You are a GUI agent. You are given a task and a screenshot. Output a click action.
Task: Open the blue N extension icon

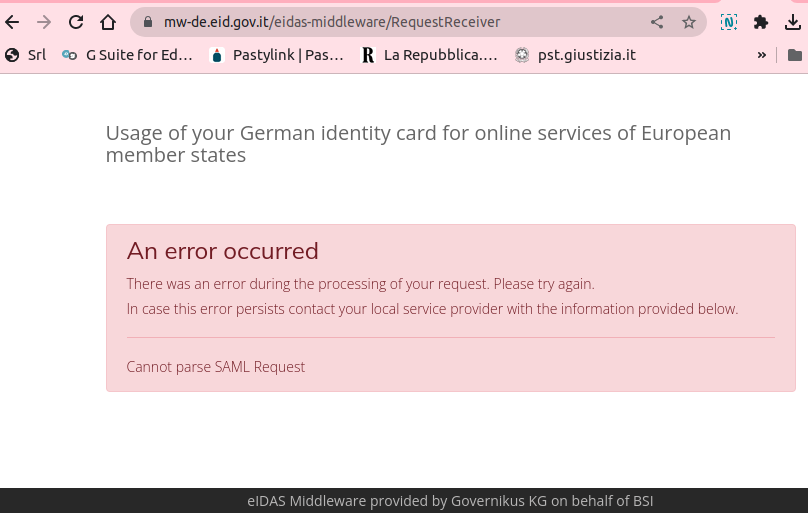coord(729,22)
